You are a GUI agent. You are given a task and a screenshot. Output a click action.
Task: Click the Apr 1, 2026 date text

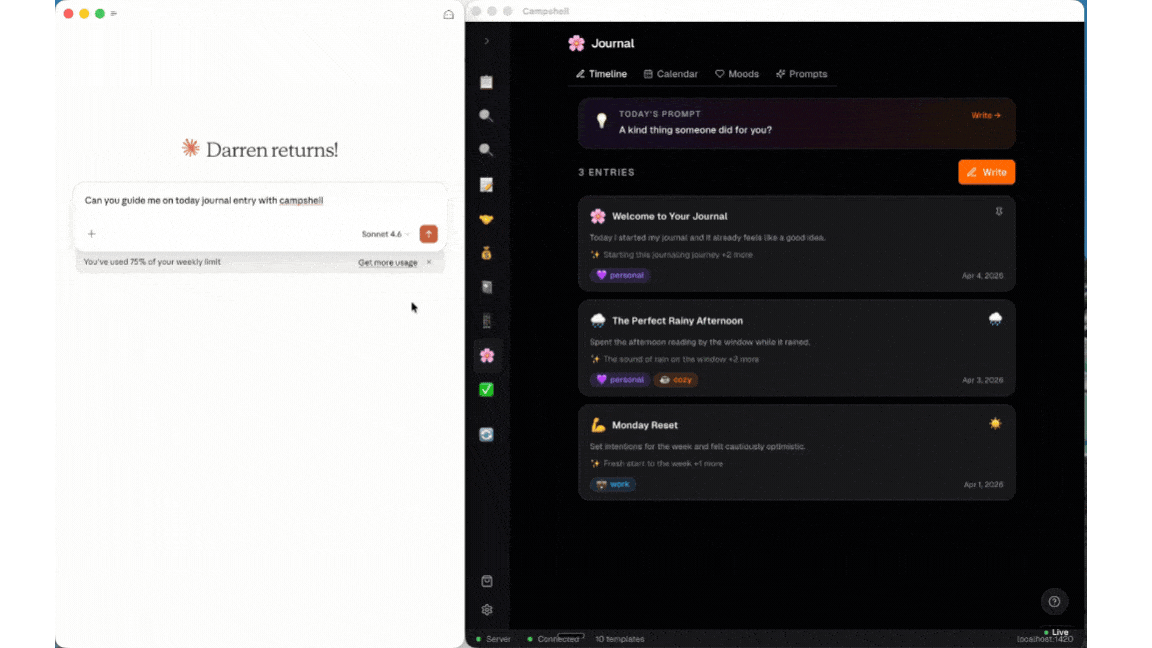click(x=983, y=485)
